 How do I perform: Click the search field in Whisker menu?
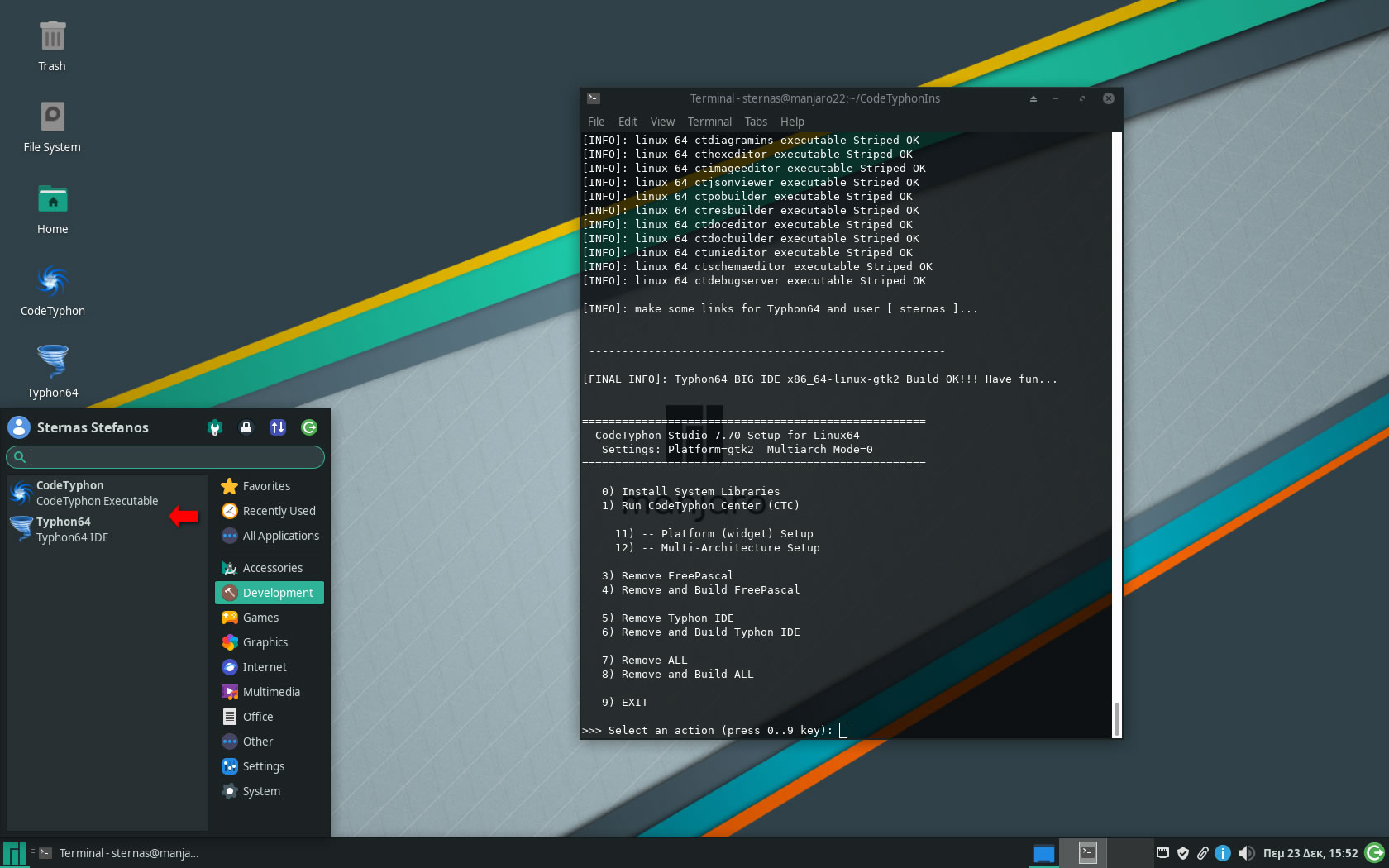pyautogui.click(x=165, y=456)
